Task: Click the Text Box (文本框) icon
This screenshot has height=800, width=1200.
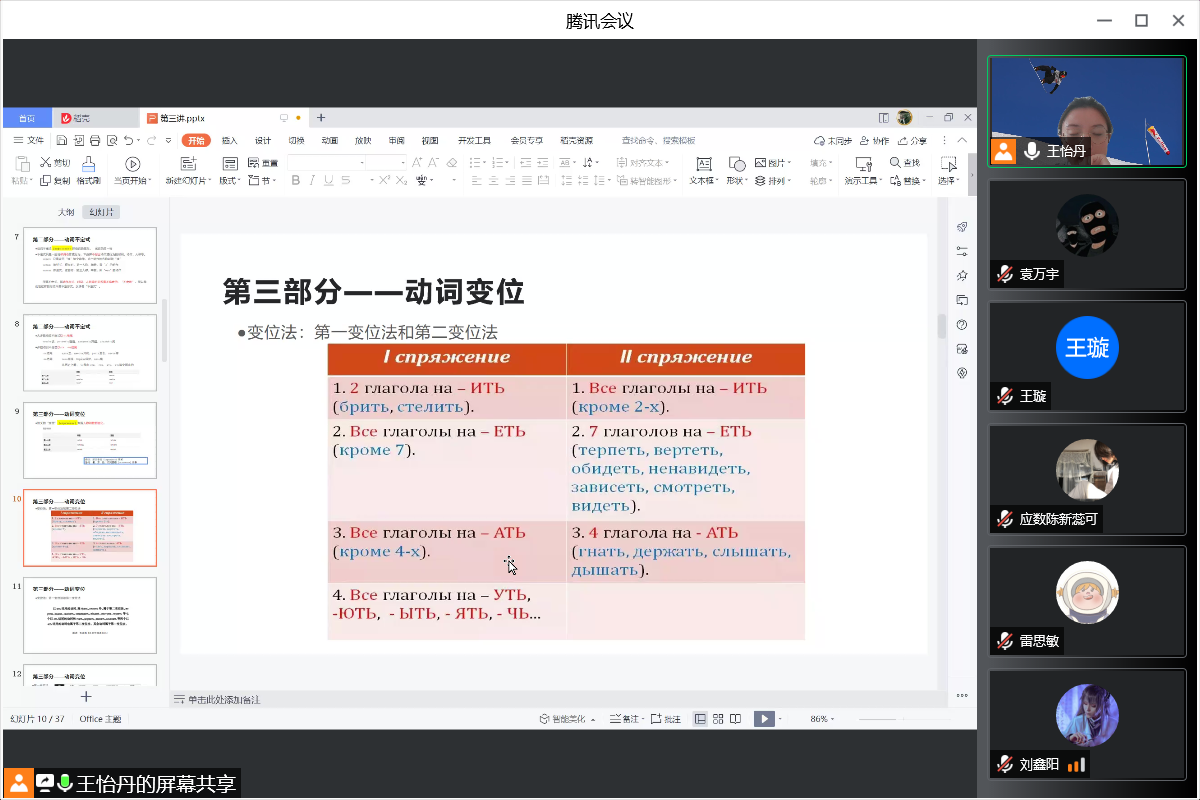Action: [702, 164]
